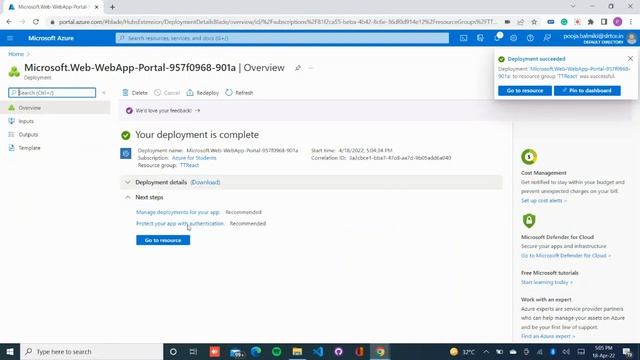Open the browser extensions puzzle icon
This screenshot has width=640, height=360.
590,22
